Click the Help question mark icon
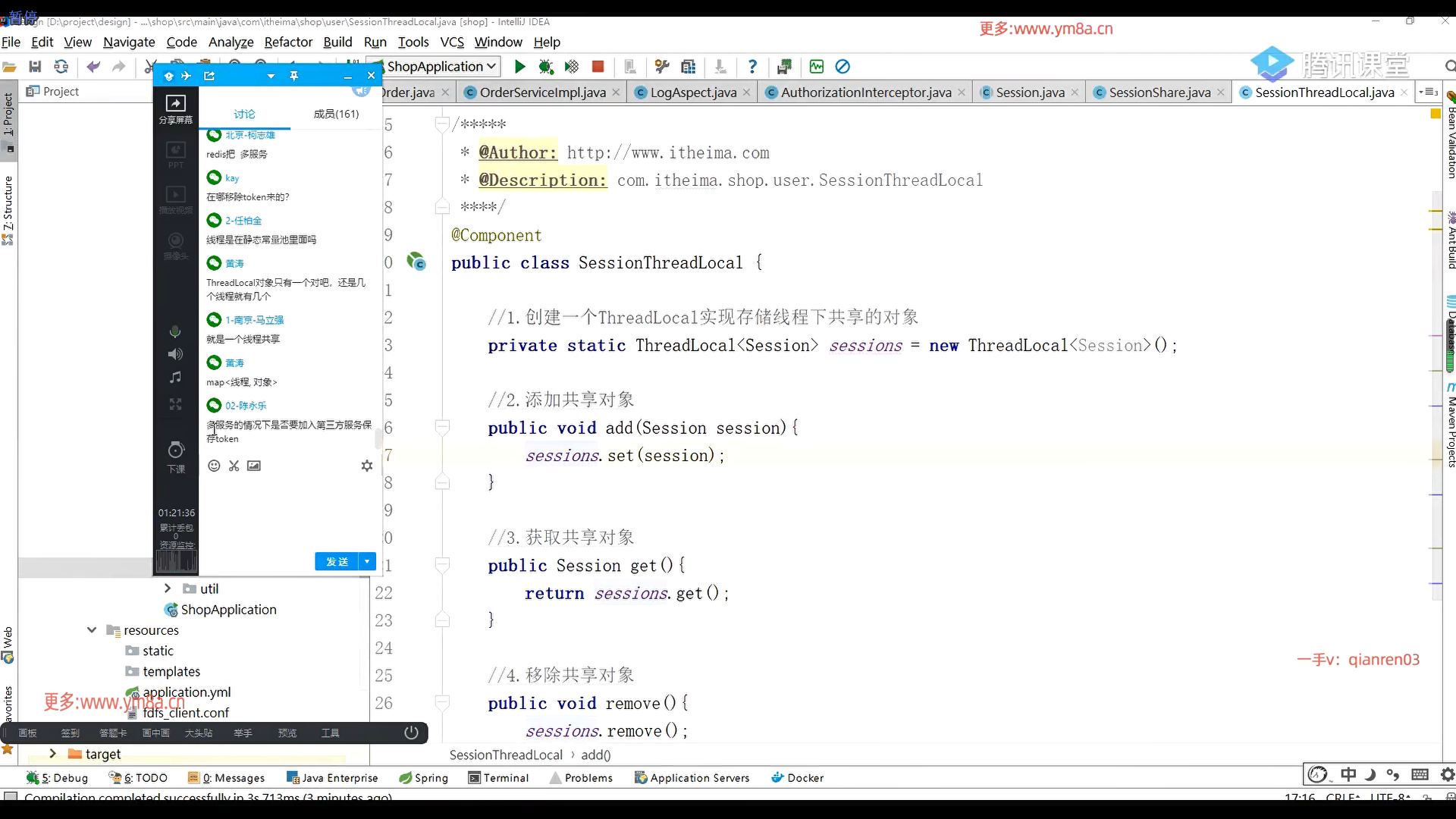1456x819 pixels. click(x=752, y=67)
